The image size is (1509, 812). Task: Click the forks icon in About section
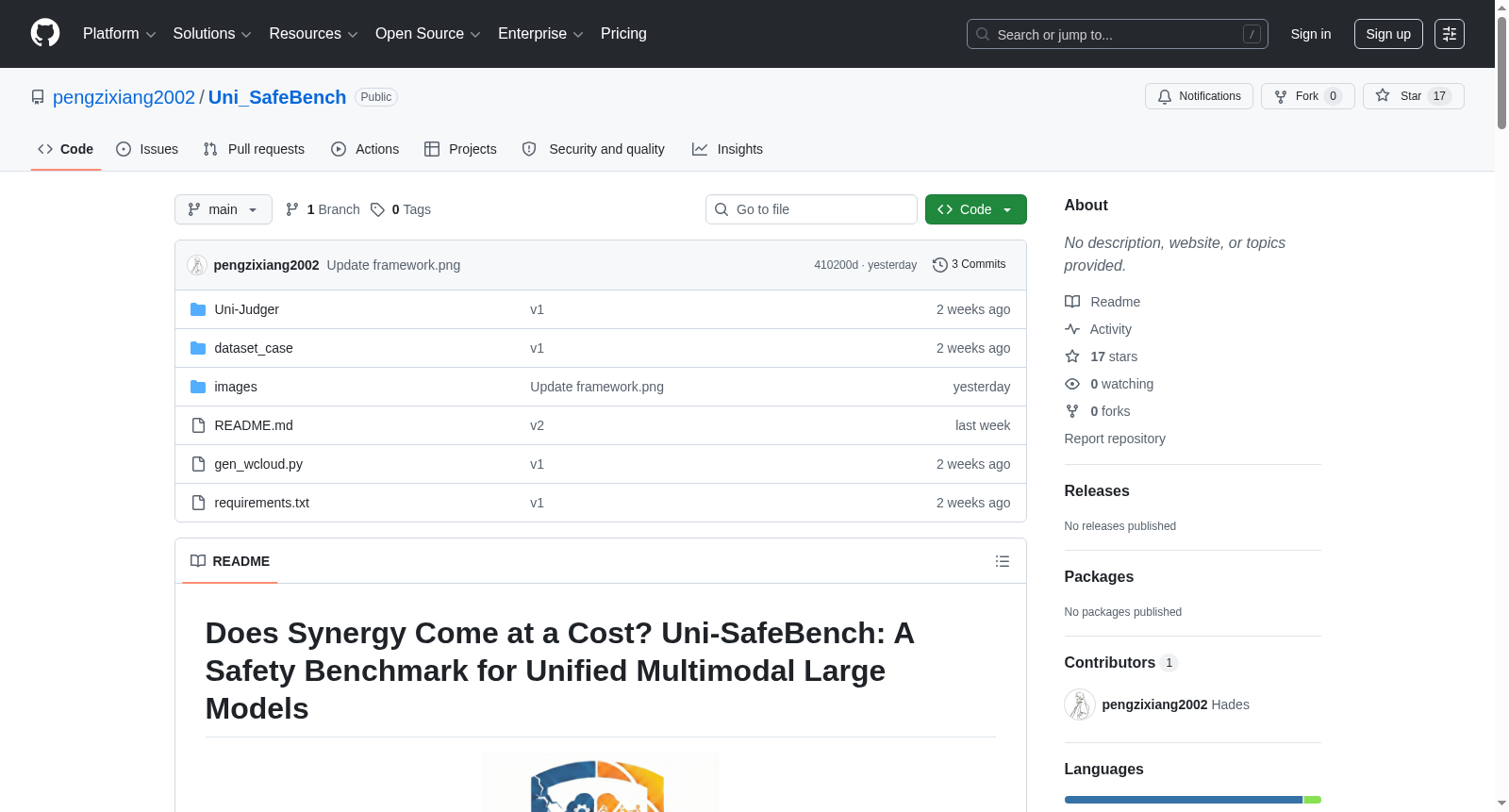click(1072, 411)
